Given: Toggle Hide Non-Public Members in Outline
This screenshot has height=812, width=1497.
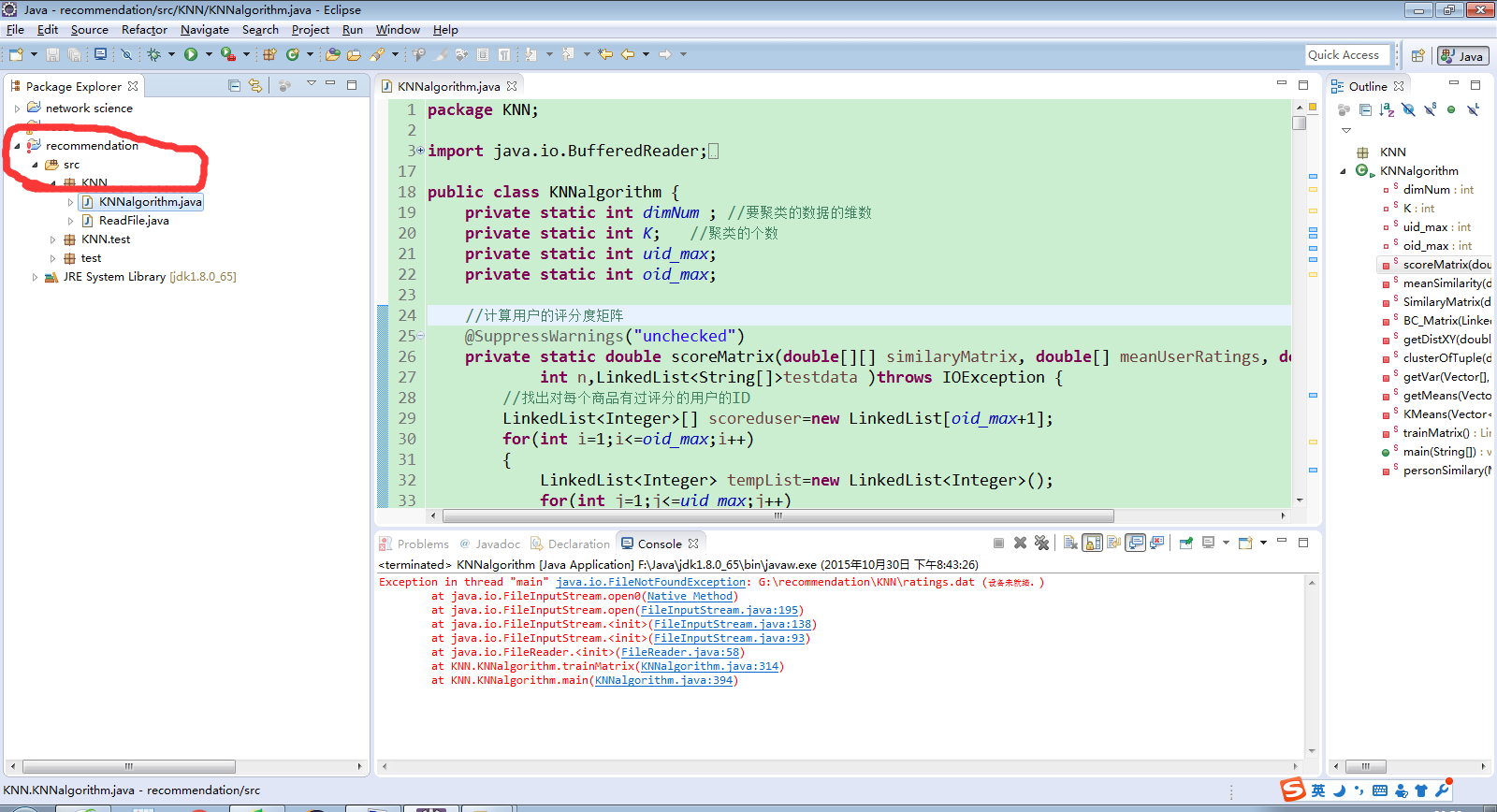Looking at the screenshot, I should pyautogui.click(x=1451, y=109).
